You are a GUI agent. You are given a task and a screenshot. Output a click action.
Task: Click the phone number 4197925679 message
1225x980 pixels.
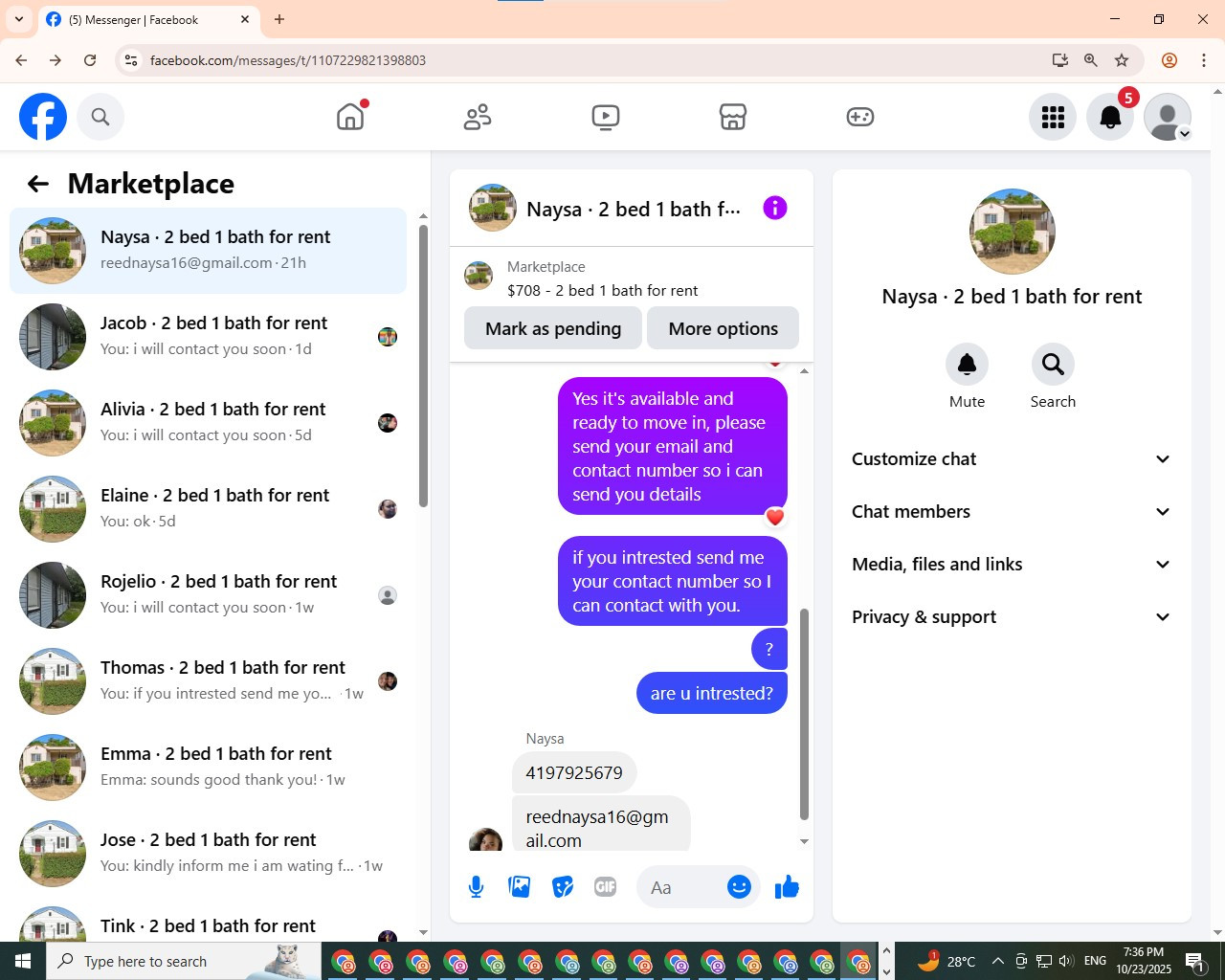pyautogui.click(x=574, y=772)
